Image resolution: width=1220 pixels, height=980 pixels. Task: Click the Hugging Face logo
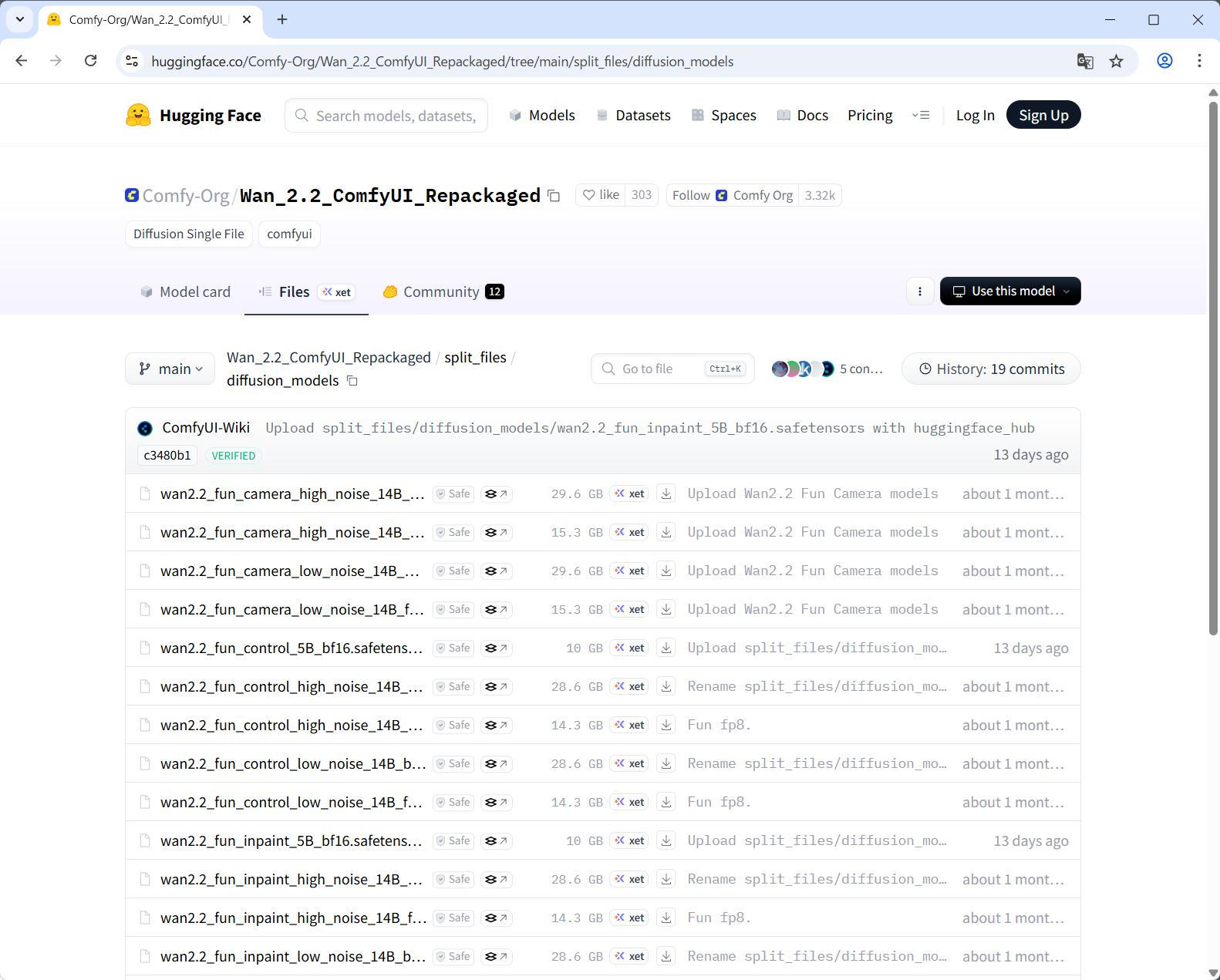coord(194,115)
